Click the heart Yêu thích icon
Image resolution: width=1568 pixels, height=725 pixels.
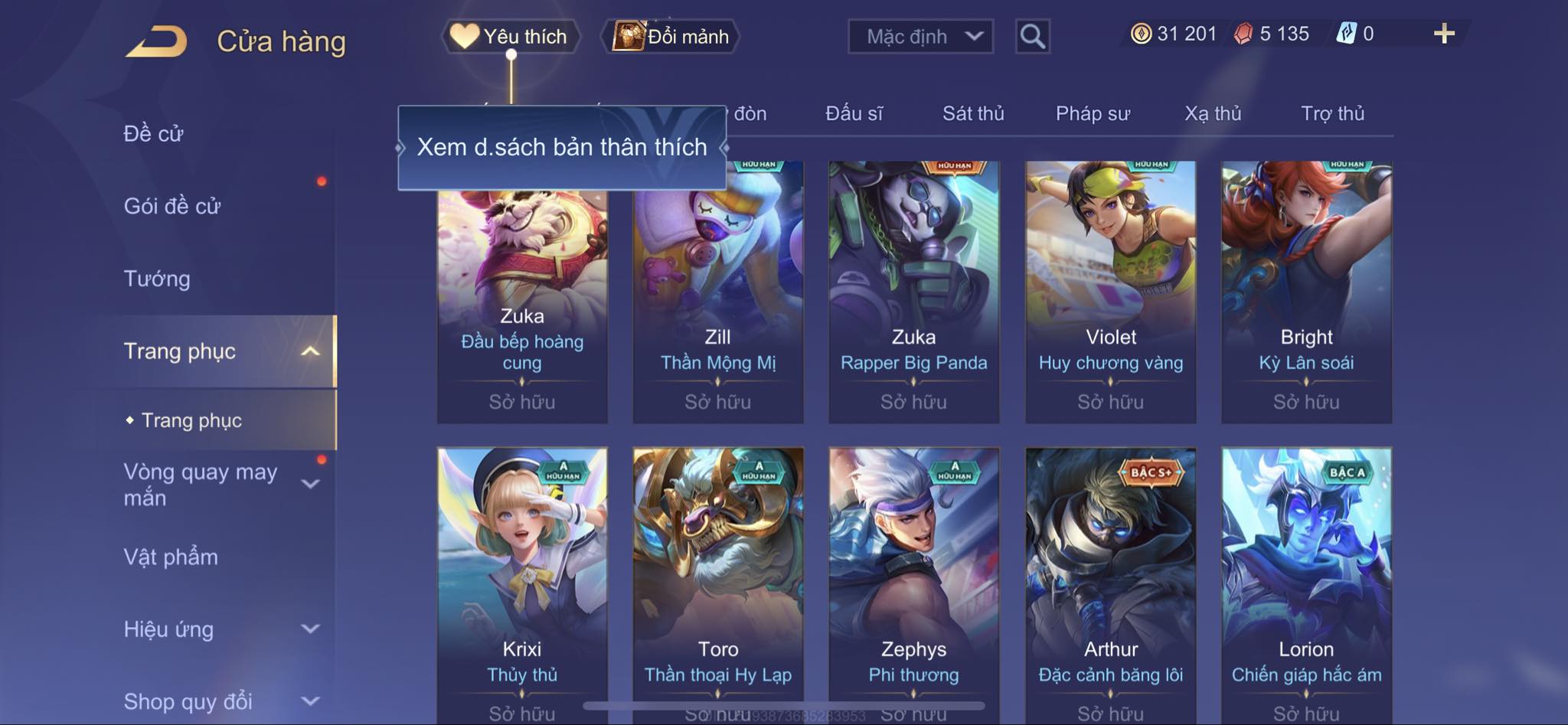pyautogui.click(x=464, y=36)
